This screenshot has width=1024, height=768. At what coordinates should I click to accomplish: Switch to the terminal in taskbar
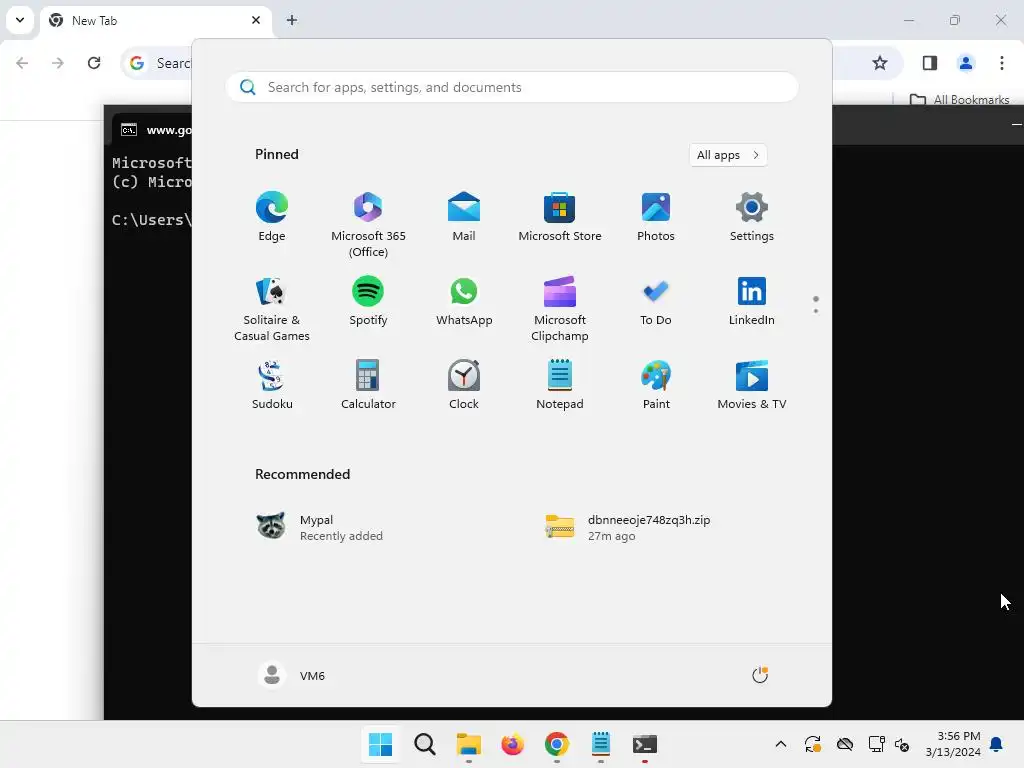(x=645, y=744)
